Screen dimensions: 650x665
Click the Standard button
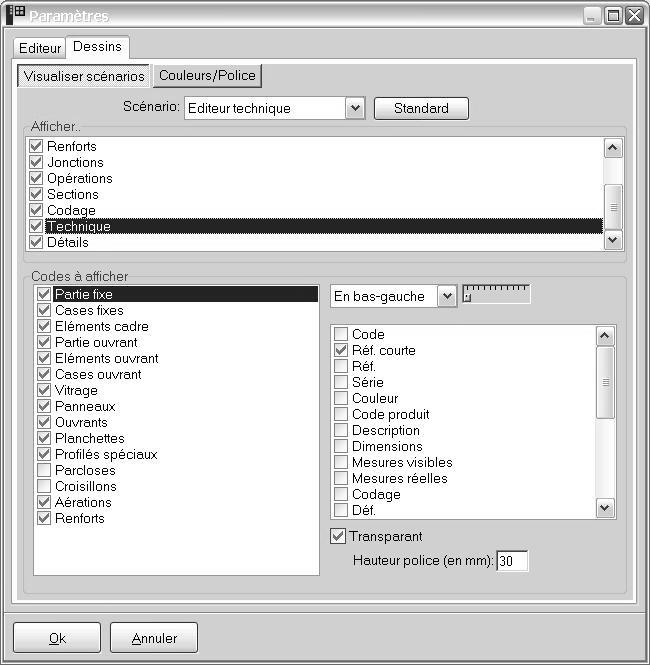coord(421,108)
